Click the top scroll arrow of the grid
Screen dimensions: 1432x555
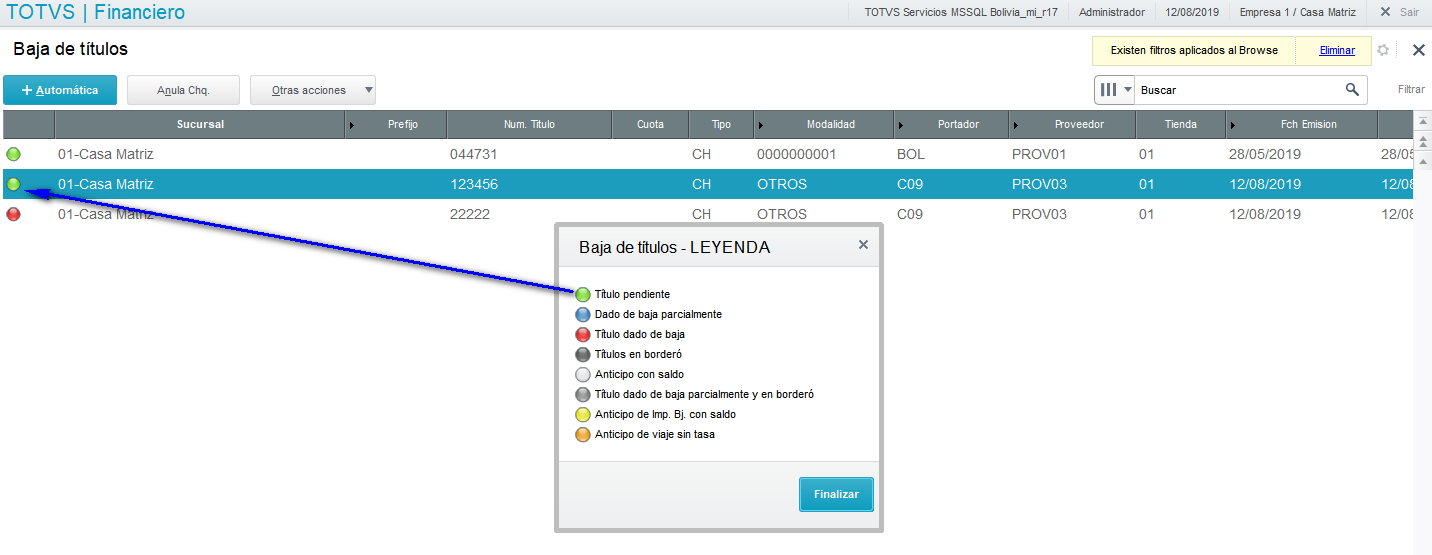[1423, 120]
